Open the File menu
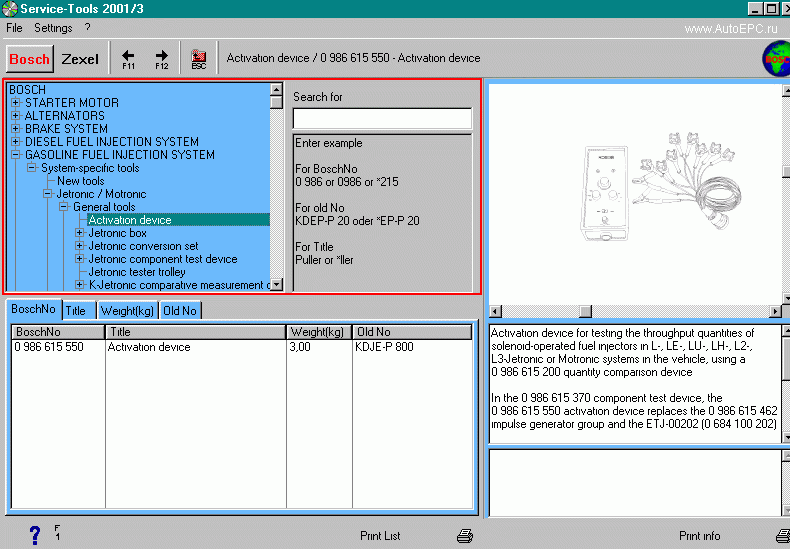Viewport: 790px width, 549px height. 14,28
